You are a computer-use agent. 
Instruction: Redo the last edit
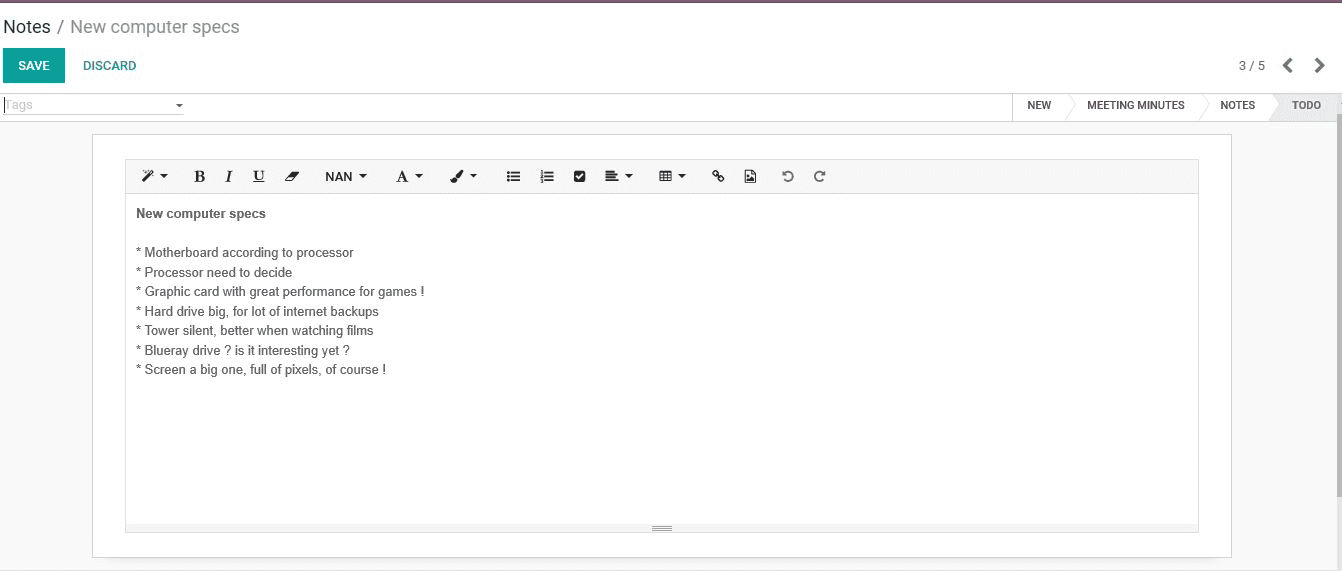tap(820, 177)
